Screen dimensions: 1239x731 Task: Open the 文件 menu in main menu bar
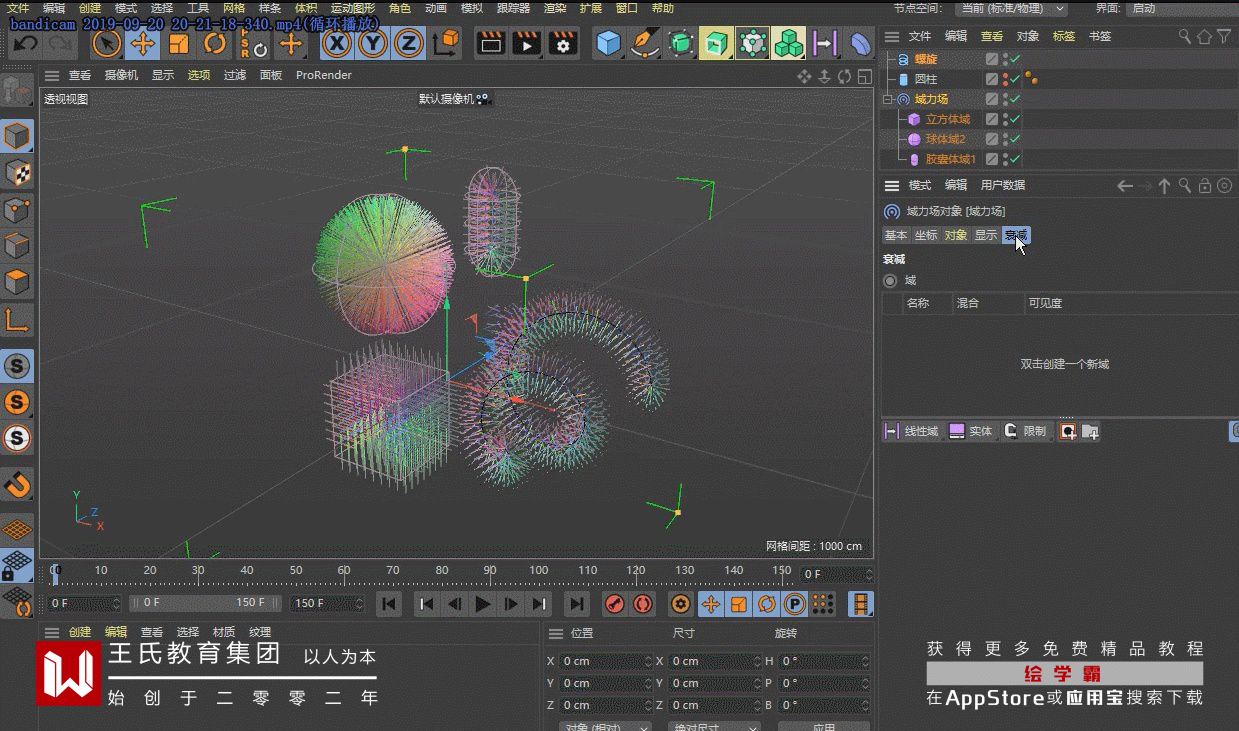[18, 8]
